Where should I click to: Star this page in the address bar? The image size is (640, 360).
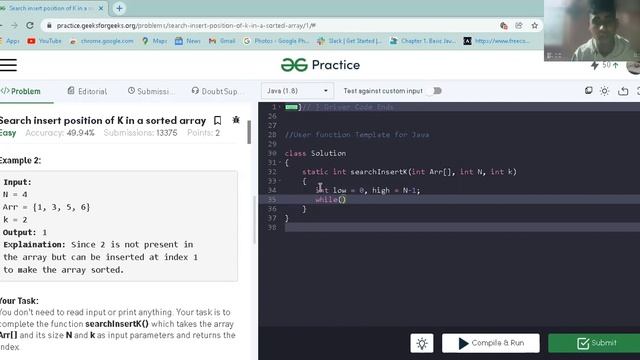(534, 25)
